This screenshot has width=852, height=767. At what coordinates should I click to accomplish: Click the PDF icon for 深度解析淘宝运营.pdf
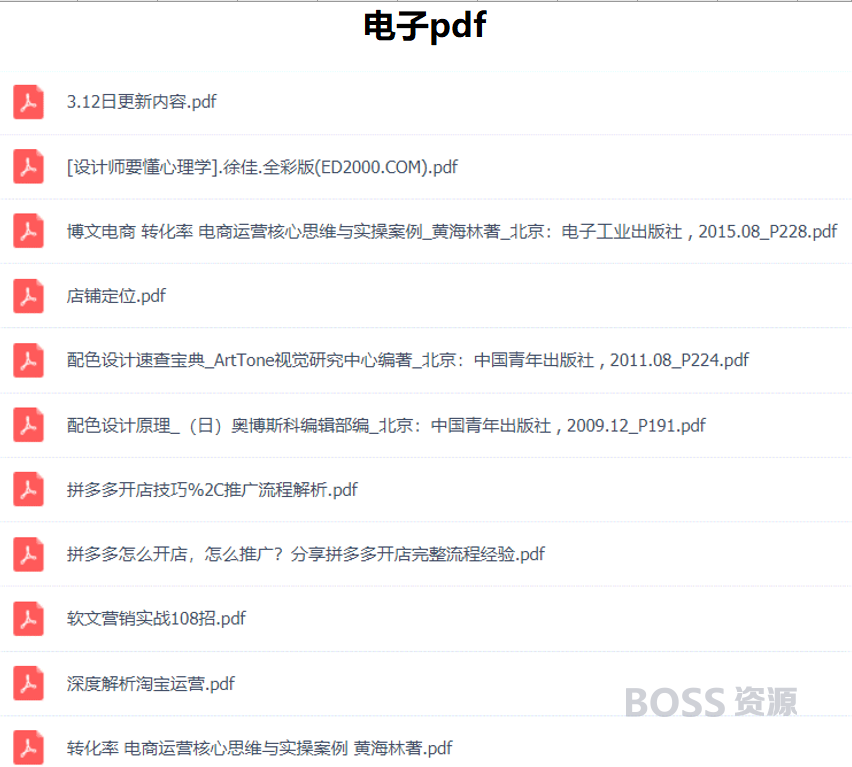(28, 683)
